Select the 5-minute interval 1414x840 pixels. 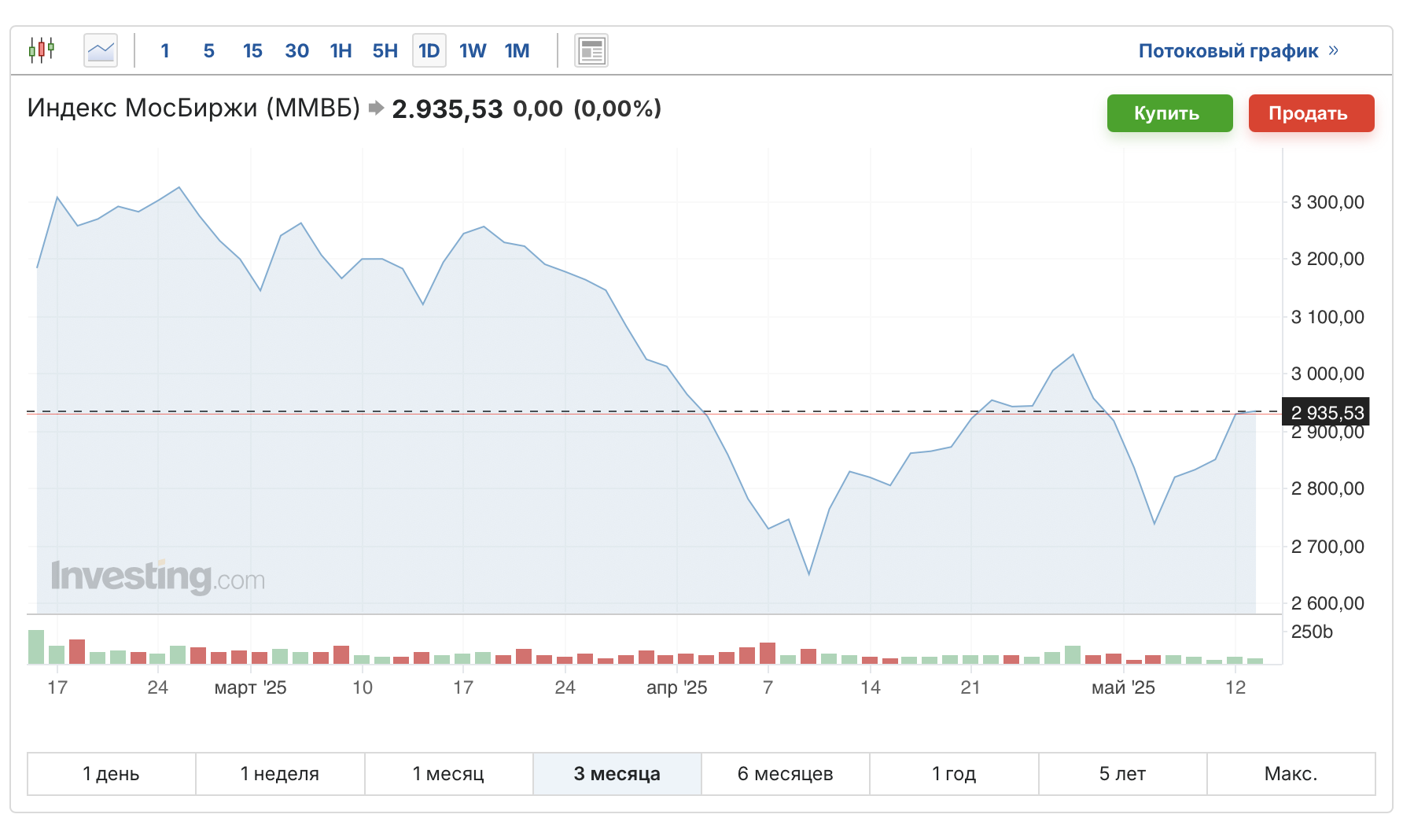(209, 51)
